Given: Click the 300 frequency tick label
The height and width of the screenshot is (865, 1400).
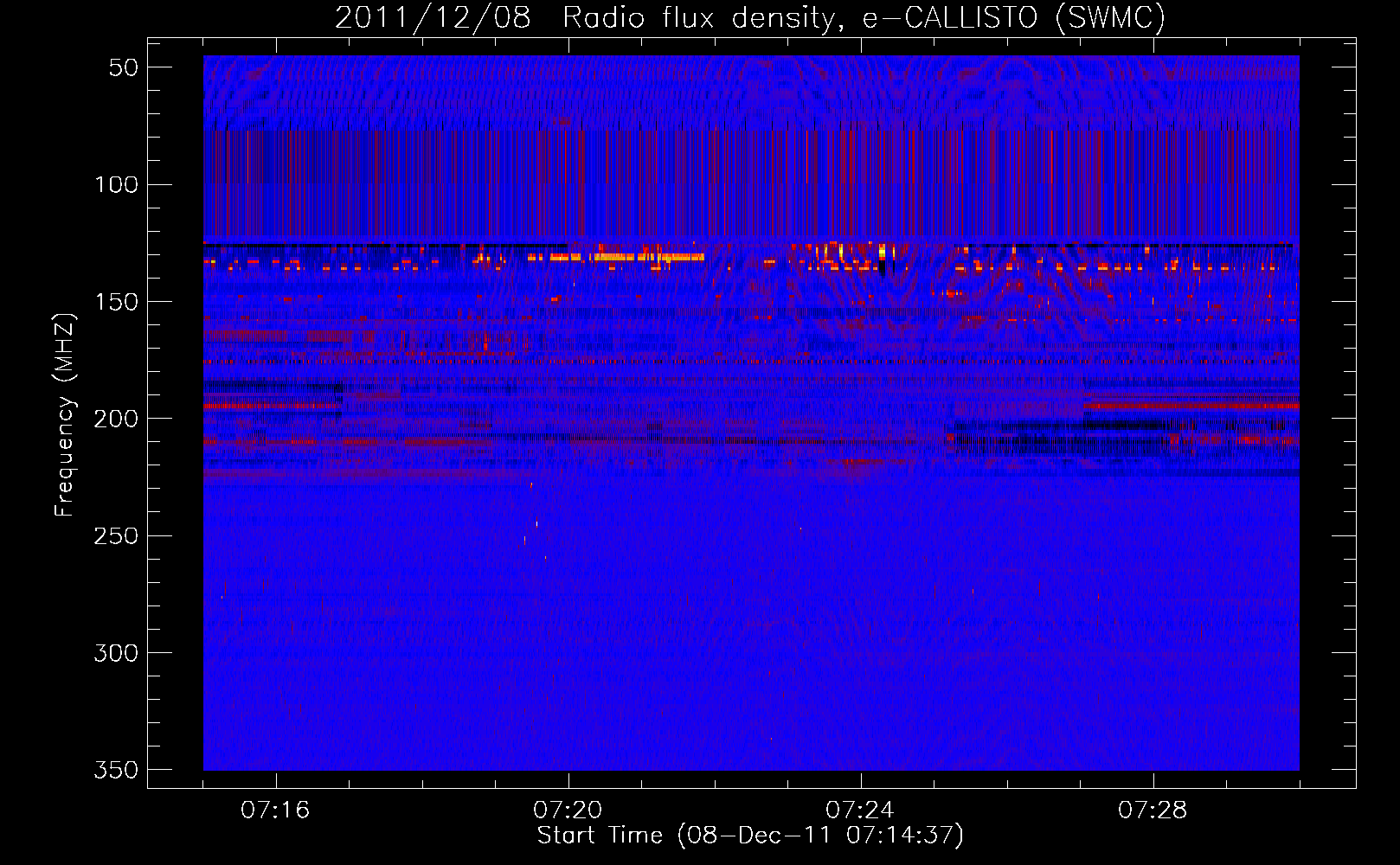Looking at the screenshot, I should point(116,652).
